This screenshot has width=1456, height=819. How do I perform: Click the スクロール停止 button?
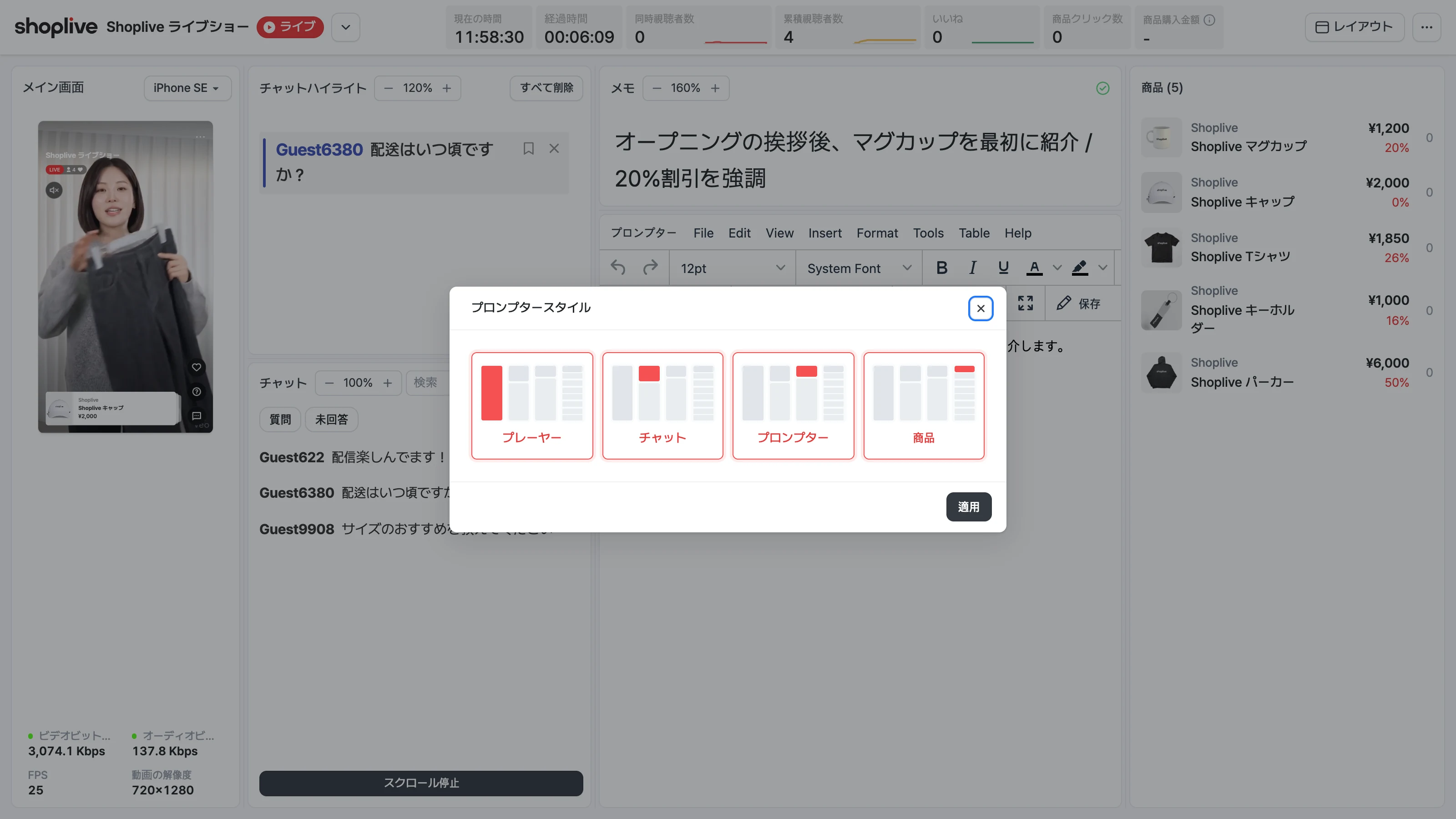click(x=421, y=784)
